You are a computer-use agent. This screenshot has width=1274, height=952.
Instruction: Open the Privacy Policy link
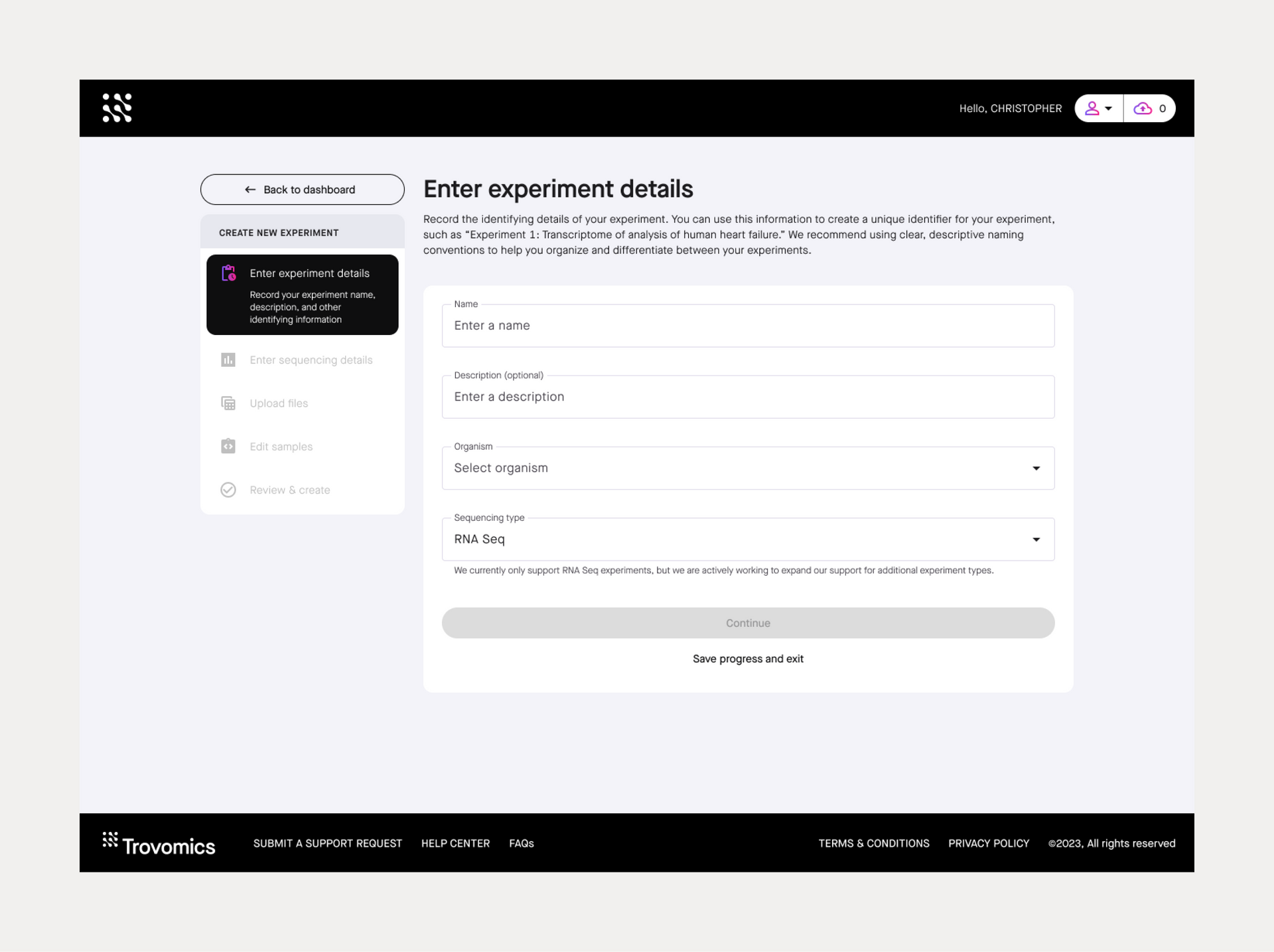click(x=989, y=843)
